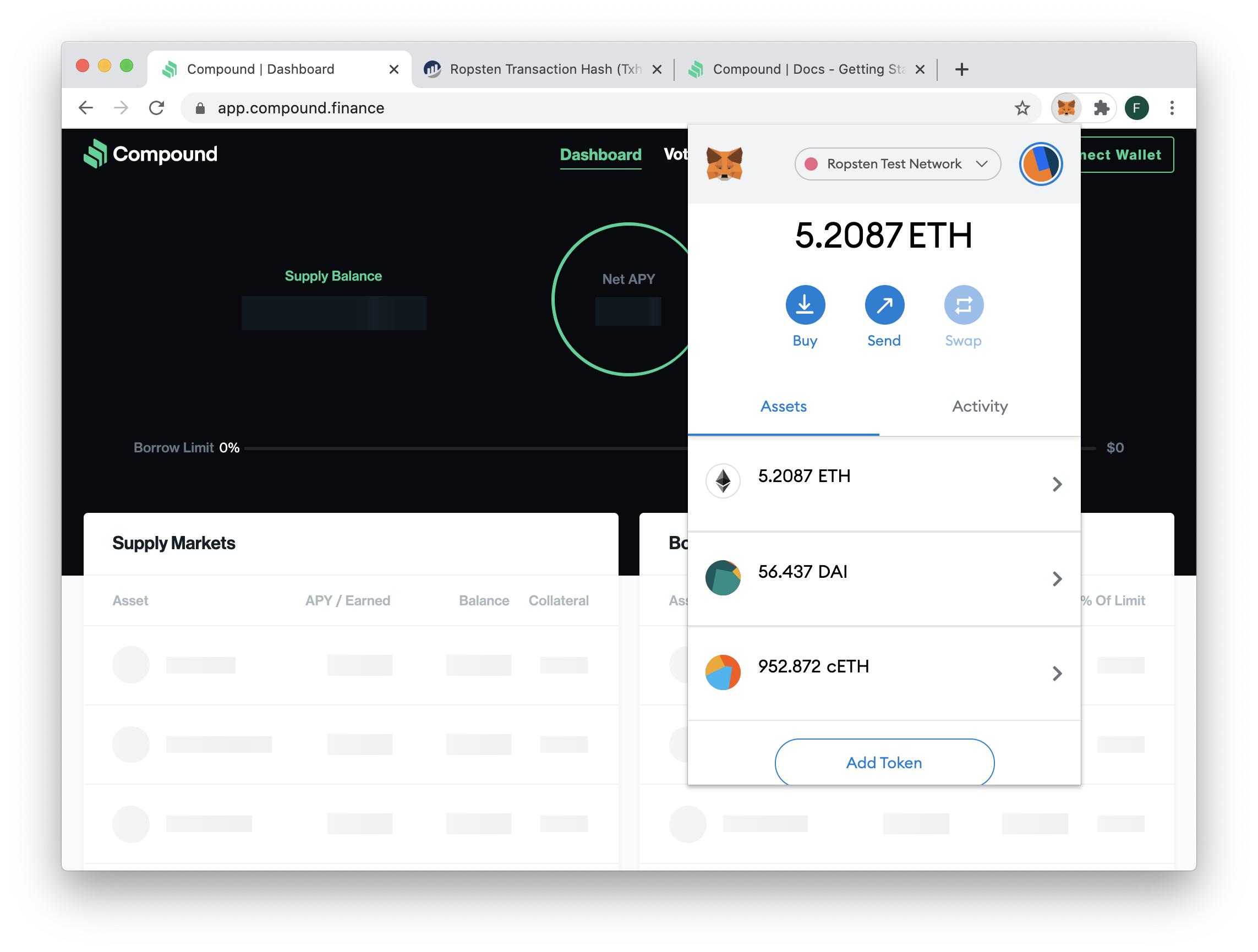Open the Dashboard nav link

[600, 155]
